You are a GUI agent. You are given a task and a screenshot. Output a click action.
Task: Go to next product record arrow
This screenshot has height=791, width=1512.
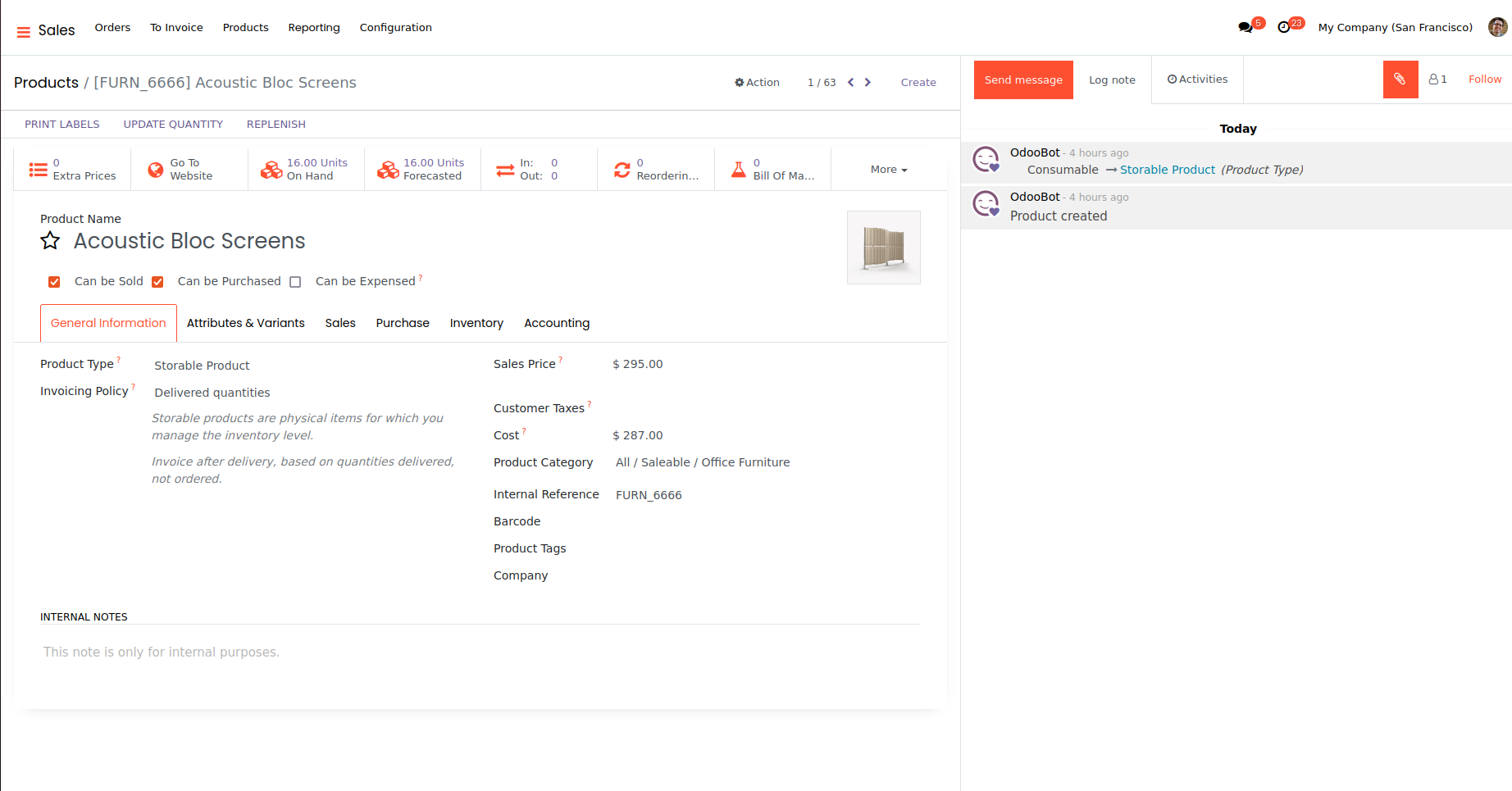pyautogui.click(x=868, y=82)
